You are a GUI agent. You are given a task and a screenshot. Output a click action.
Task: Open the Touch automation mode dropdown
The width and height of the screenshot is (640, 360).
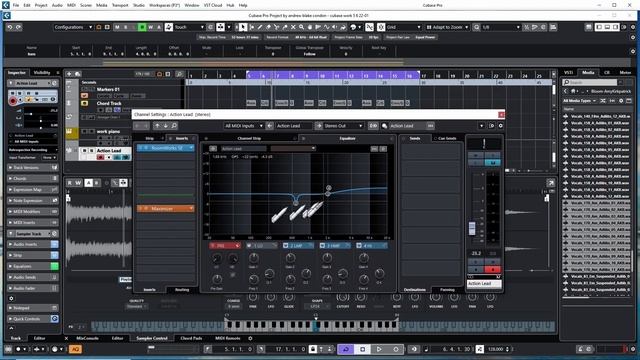(x=189, y=27)
